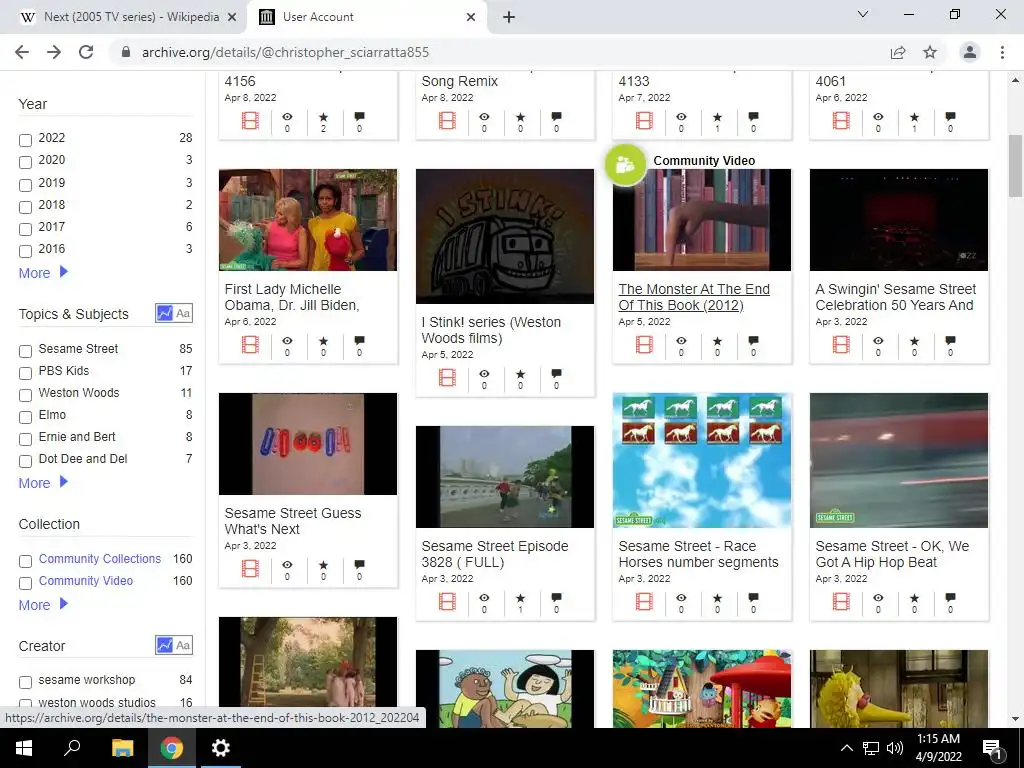1024x768 pixels.
Task: Go forward in browser history
Action: coord(54,52)
